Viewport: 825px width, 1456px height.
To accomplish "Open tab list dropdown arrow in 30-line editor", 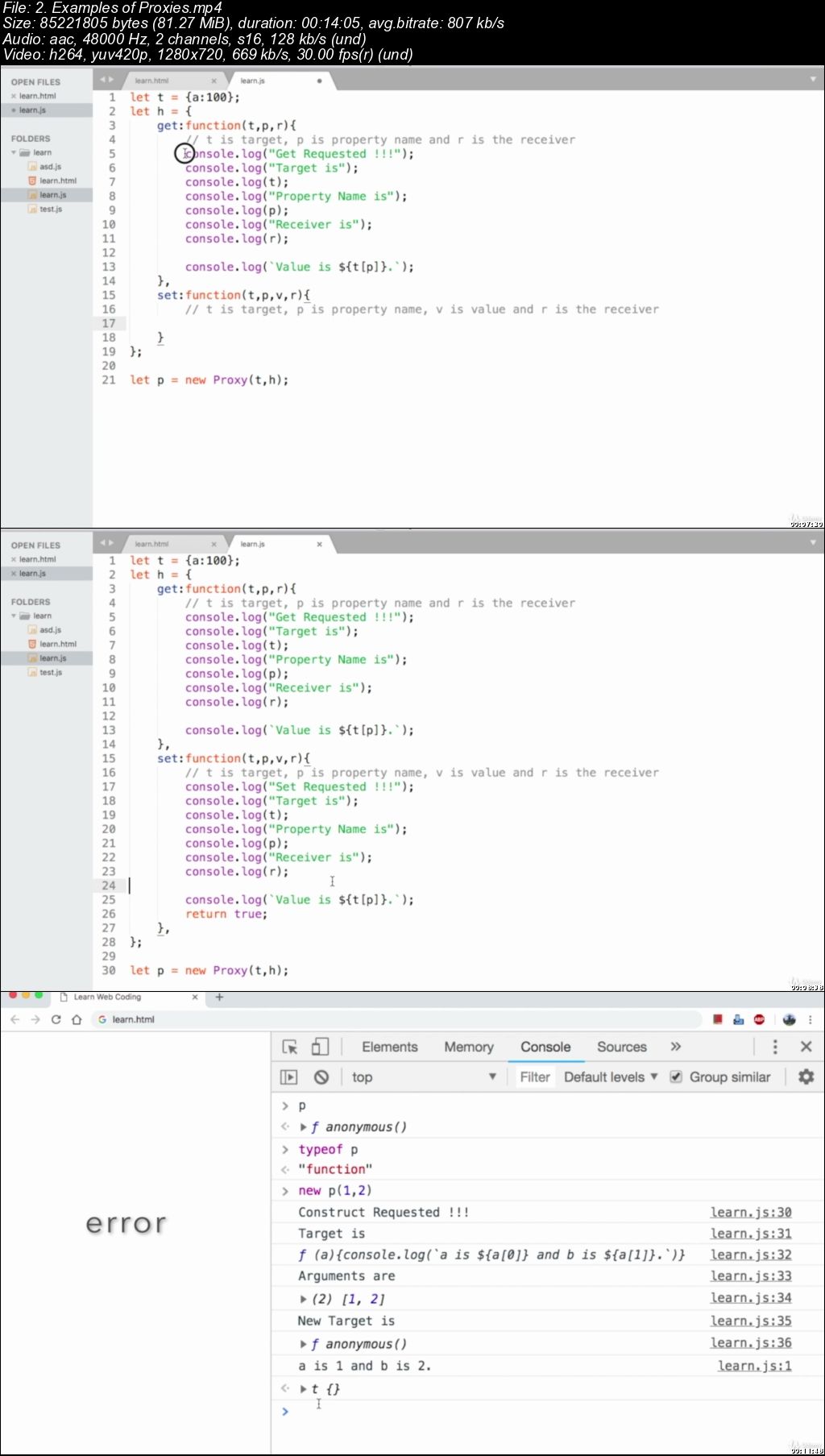I will 813,542.
